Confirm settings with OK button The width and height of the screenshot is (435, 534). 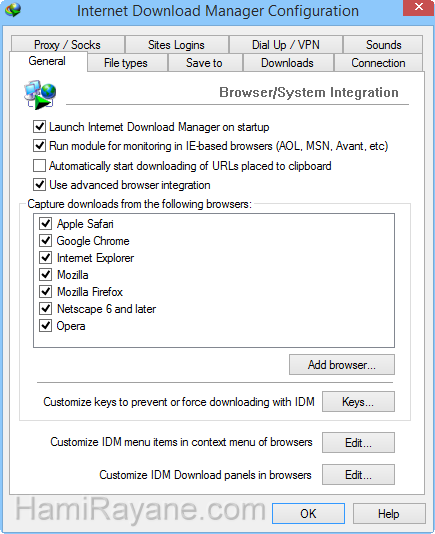[x=308, y=513]
